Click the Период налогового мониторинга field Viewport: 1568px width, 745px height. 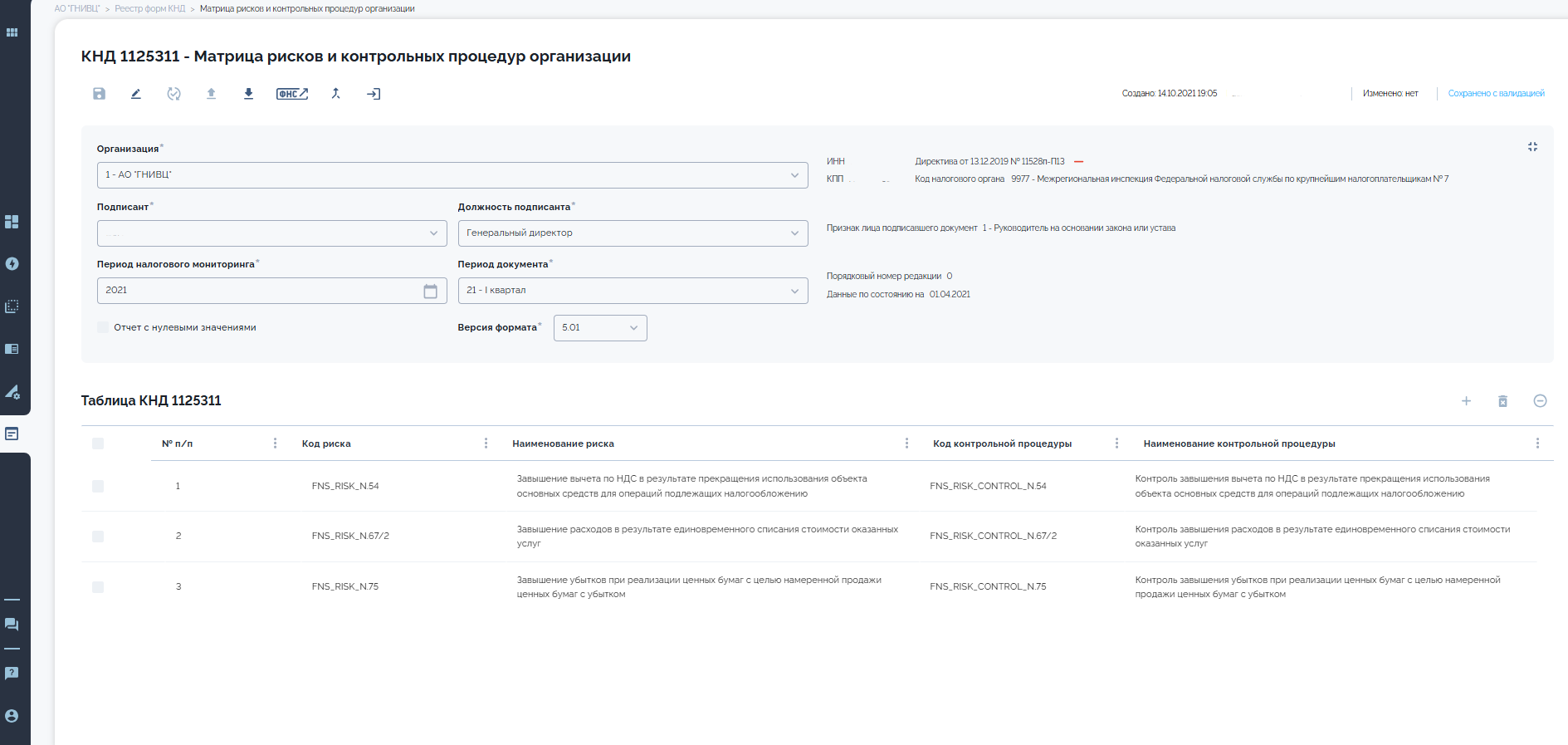coord(261,291)
